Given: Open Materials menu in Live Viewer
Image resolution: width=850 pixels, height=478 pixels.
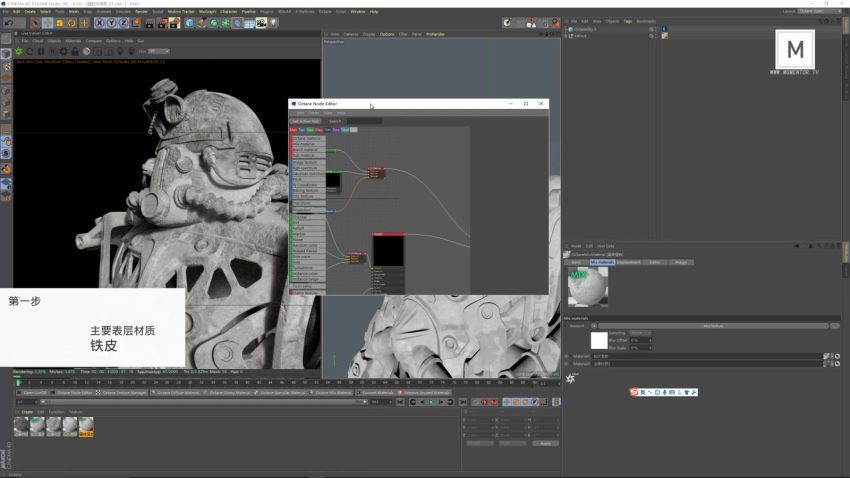Looking at the screenshot, I should click(73, 41).
